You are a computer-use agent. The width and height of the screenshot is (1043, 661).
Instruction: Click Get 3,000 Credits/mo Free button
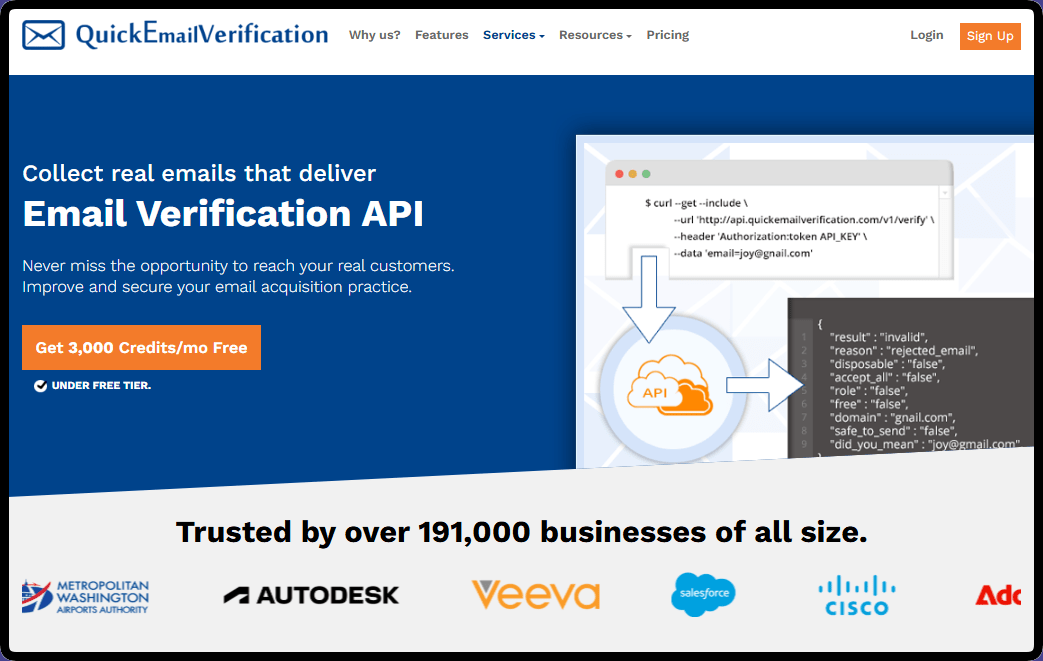coord(141,348)
